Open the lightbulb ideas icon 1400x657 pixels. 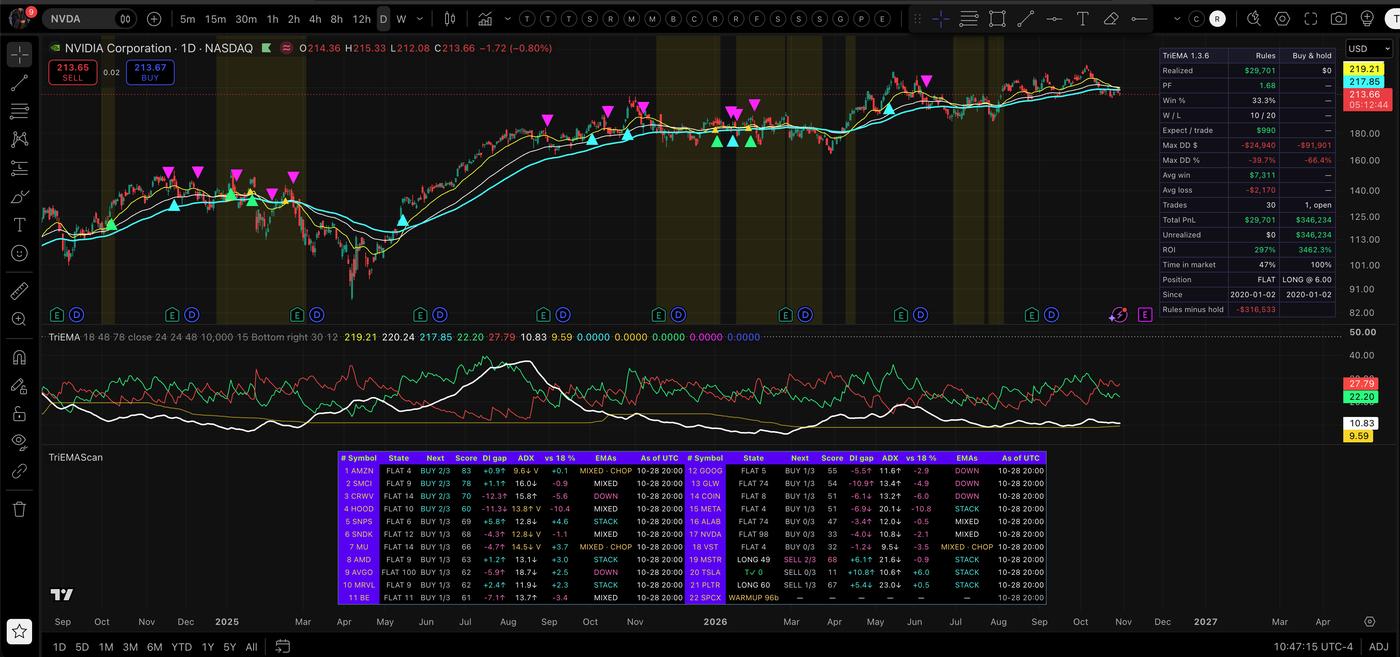(1367, 18)
